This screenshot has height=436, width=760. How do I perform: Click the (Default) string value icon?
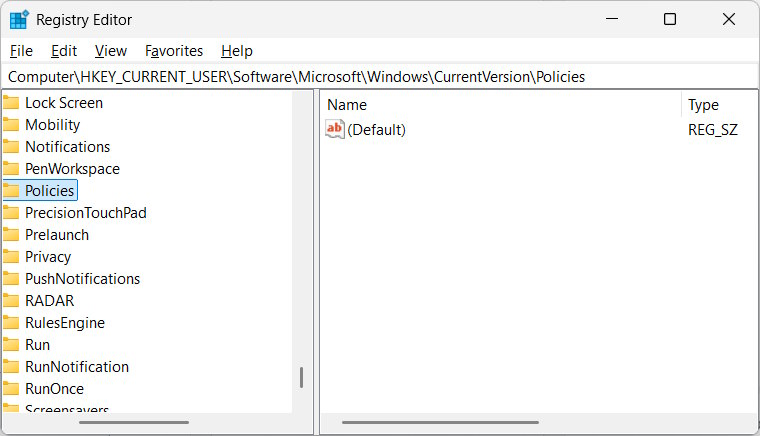tap(335, 129)
